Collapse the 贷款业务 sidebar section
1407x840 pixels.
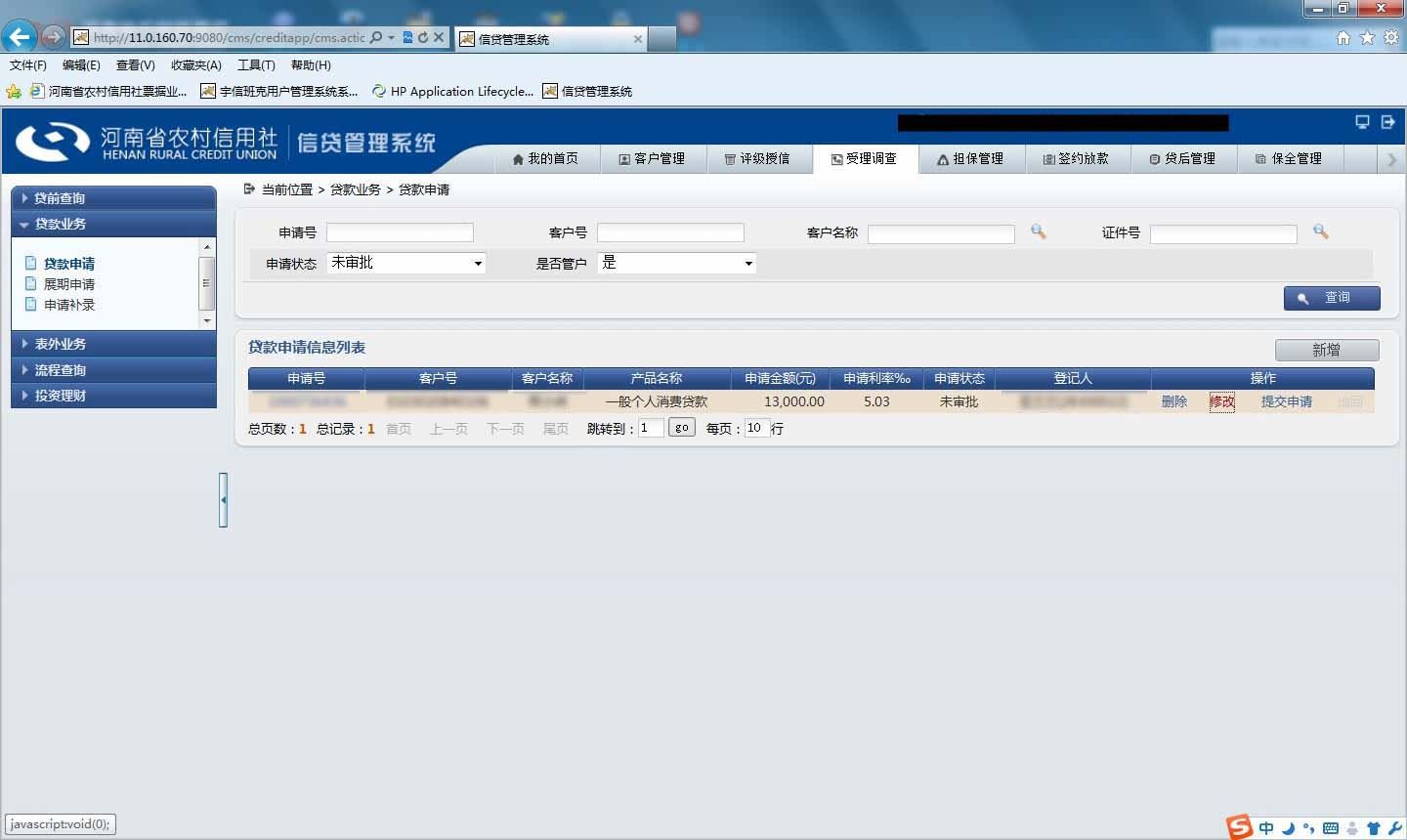coord(113,224)
